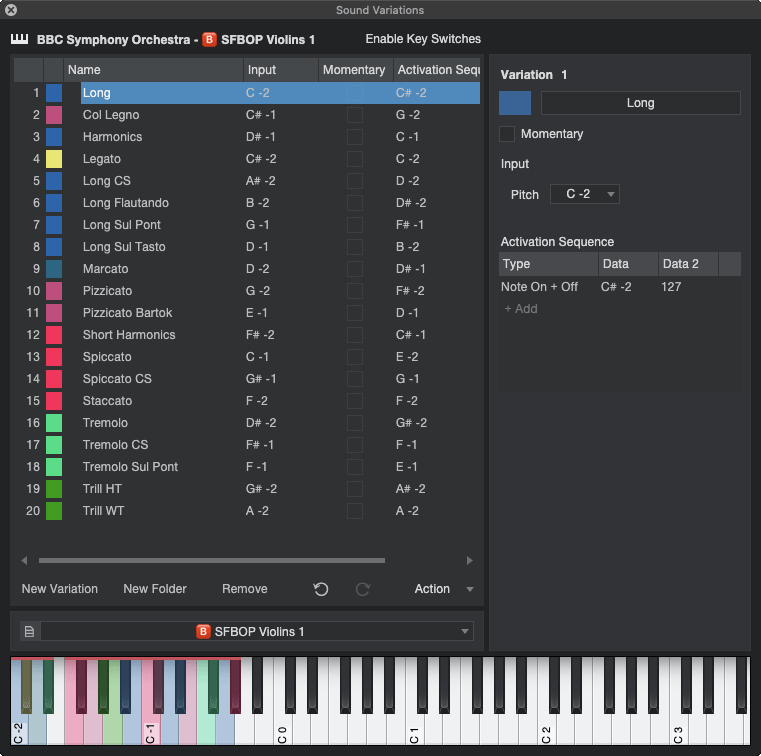
Task: Click the teal color swatch for Marcato
Action: click(54, 269)
